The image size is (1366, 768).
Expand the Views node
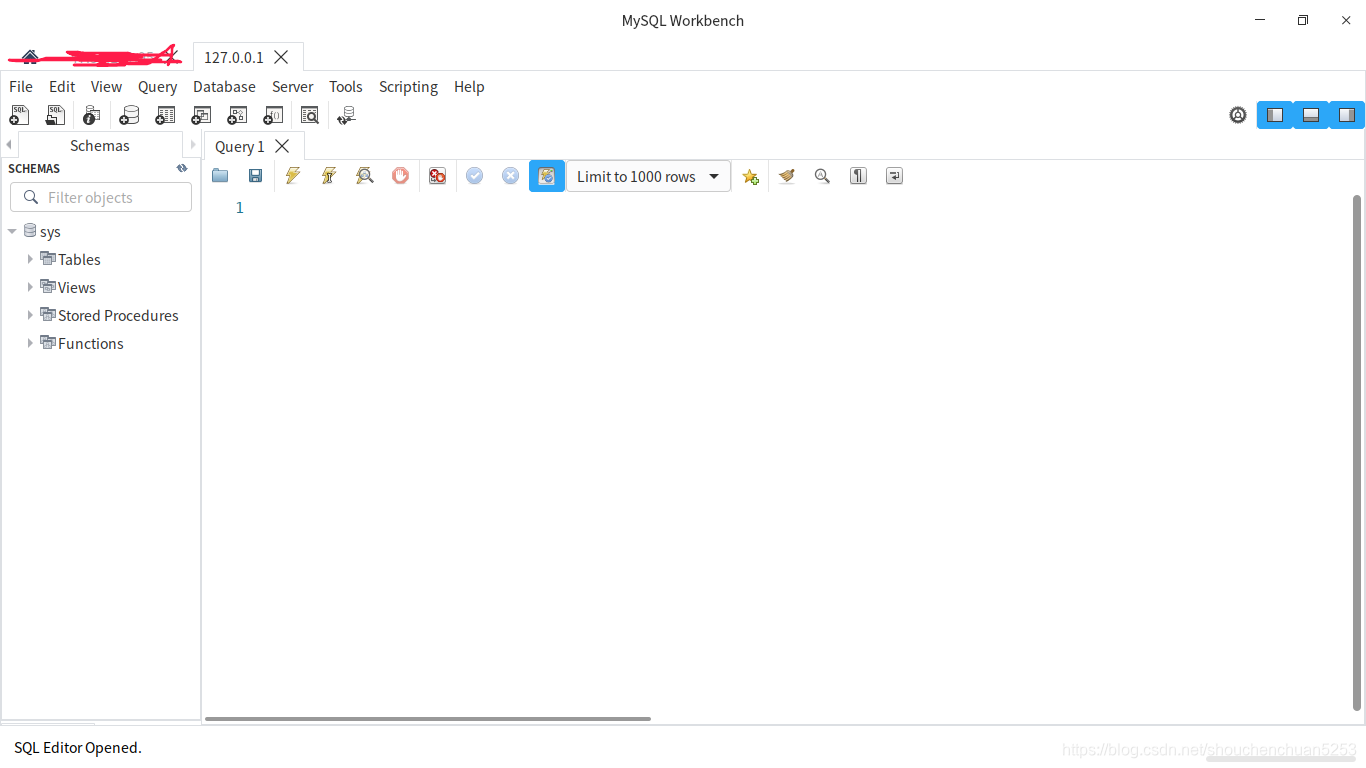pos(30,287)
